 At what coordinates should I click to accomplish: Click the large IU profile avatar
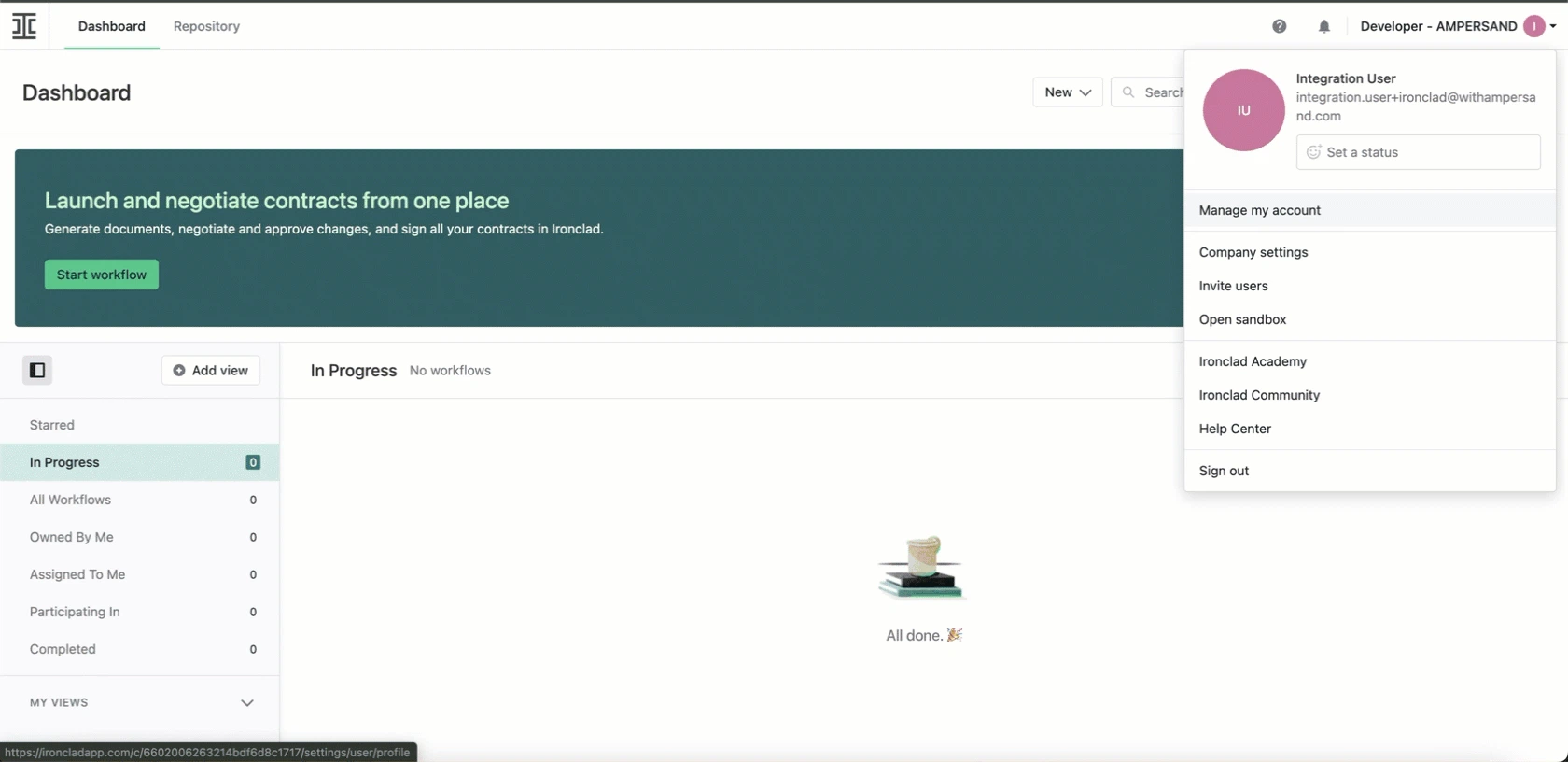click(x=1243, y=110)
